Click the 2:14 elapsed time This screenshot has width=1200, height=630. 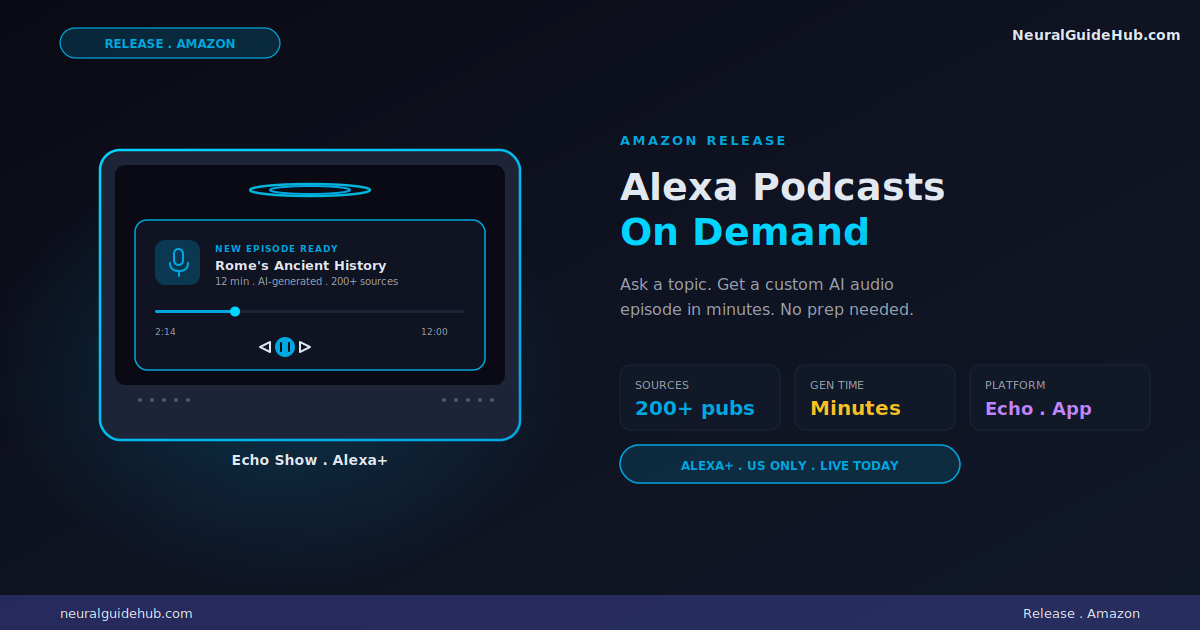click(165, 332)
